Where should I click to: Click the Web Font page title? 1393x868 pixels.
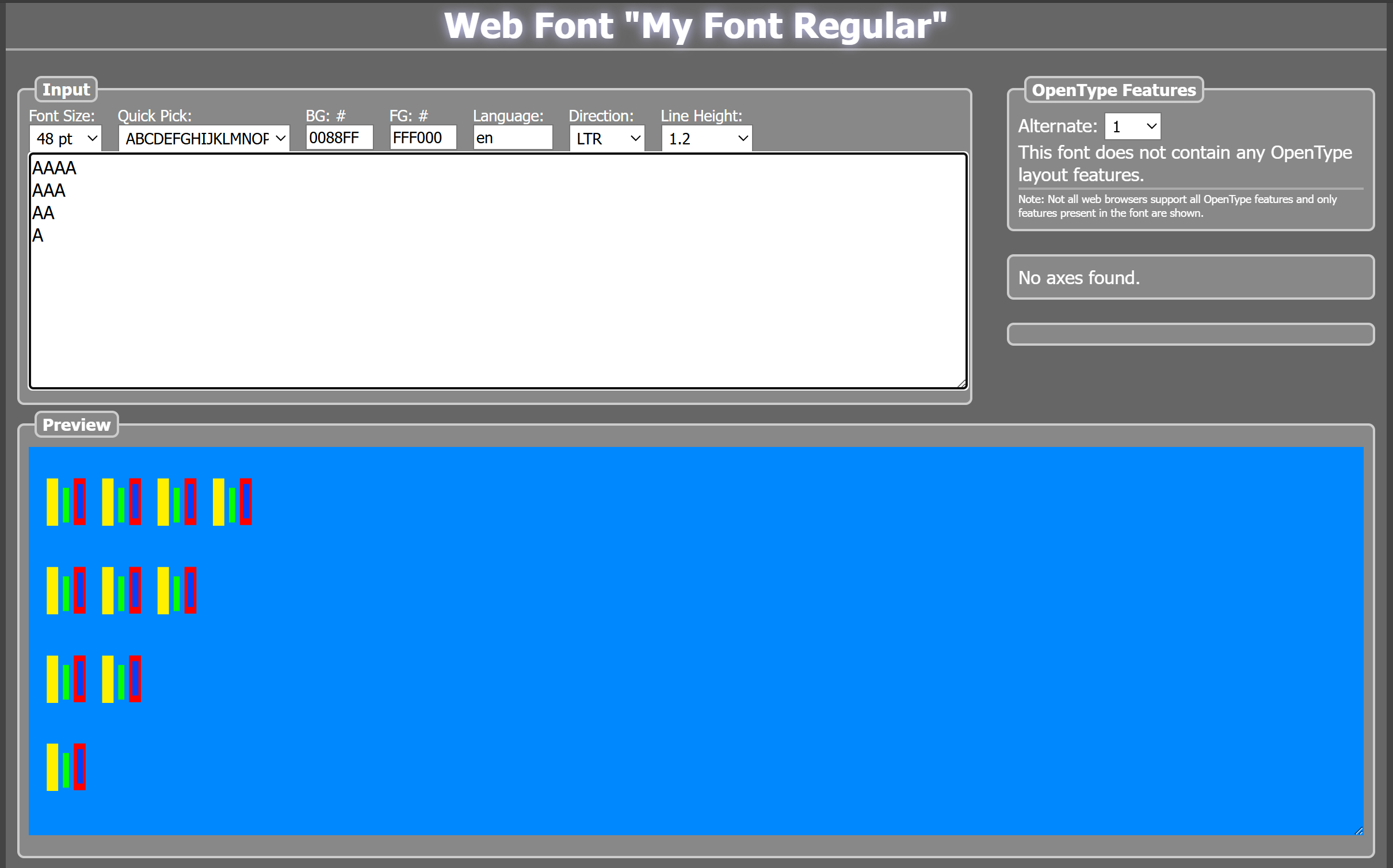[695, 26]
